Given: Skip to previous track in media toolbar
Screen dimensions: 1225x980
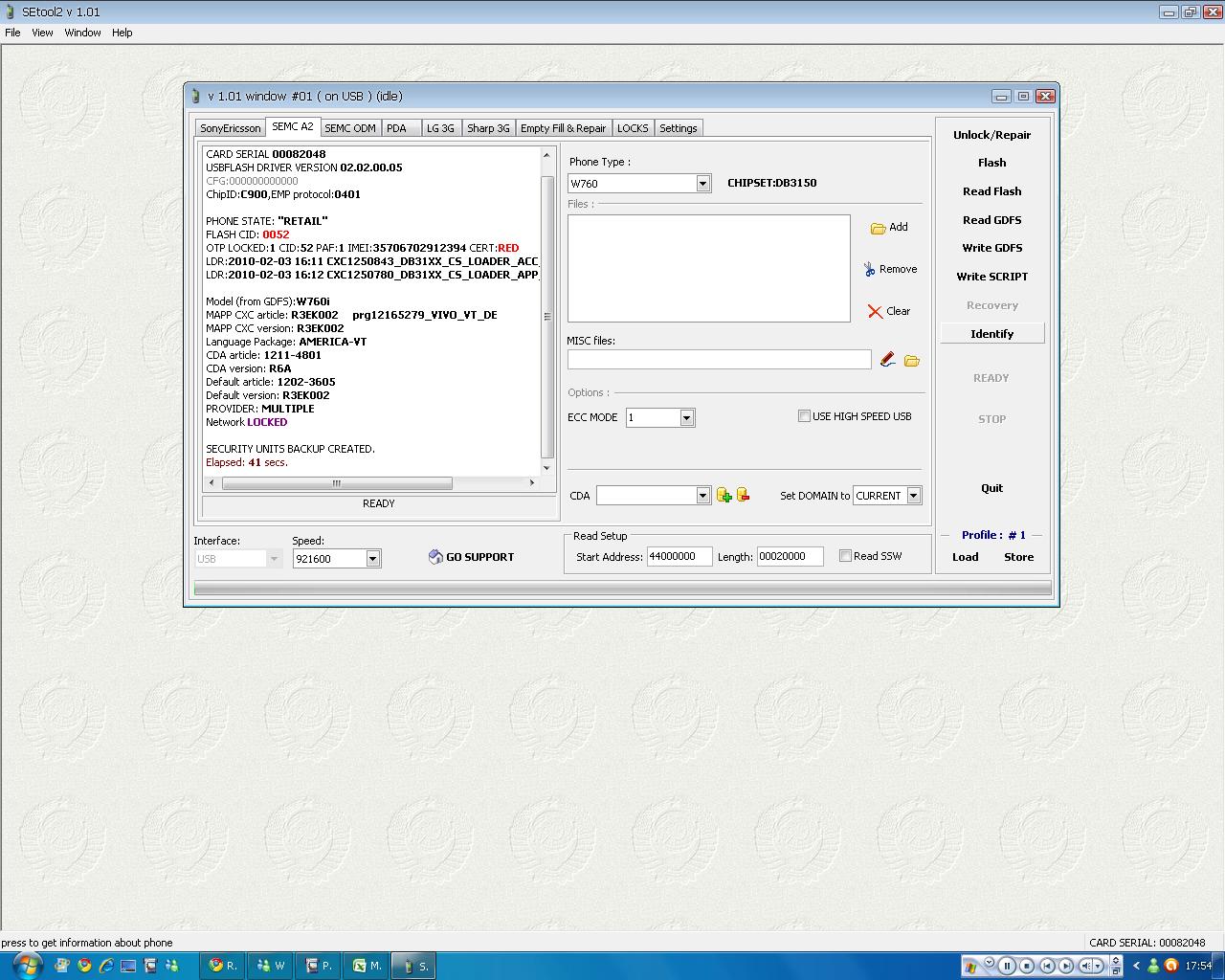Looking at the screenshot, I should pyautogui.click(x=1047, y=966).
